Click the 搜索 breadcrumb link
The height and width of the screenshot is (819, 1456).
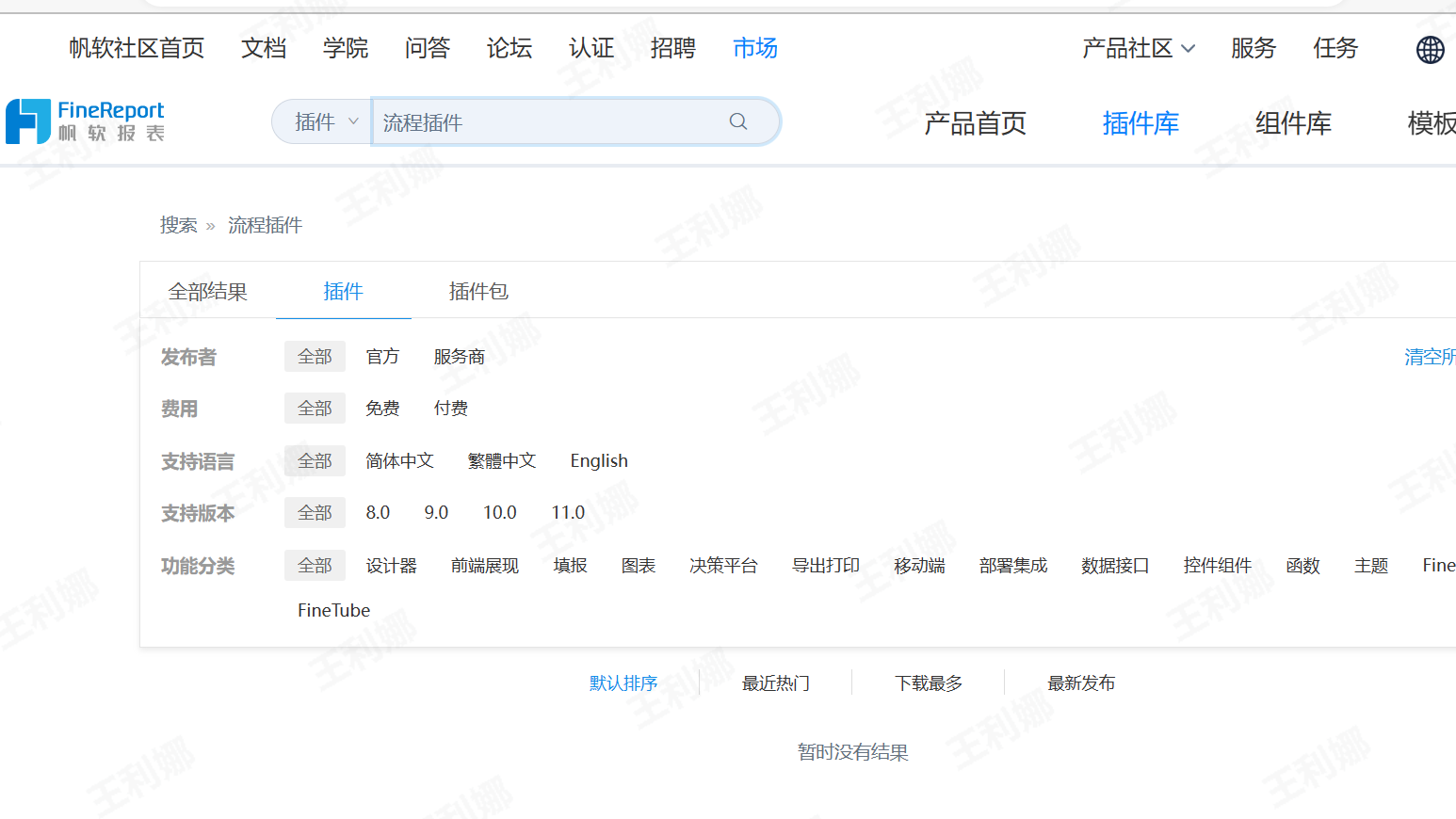pos(179,225)
